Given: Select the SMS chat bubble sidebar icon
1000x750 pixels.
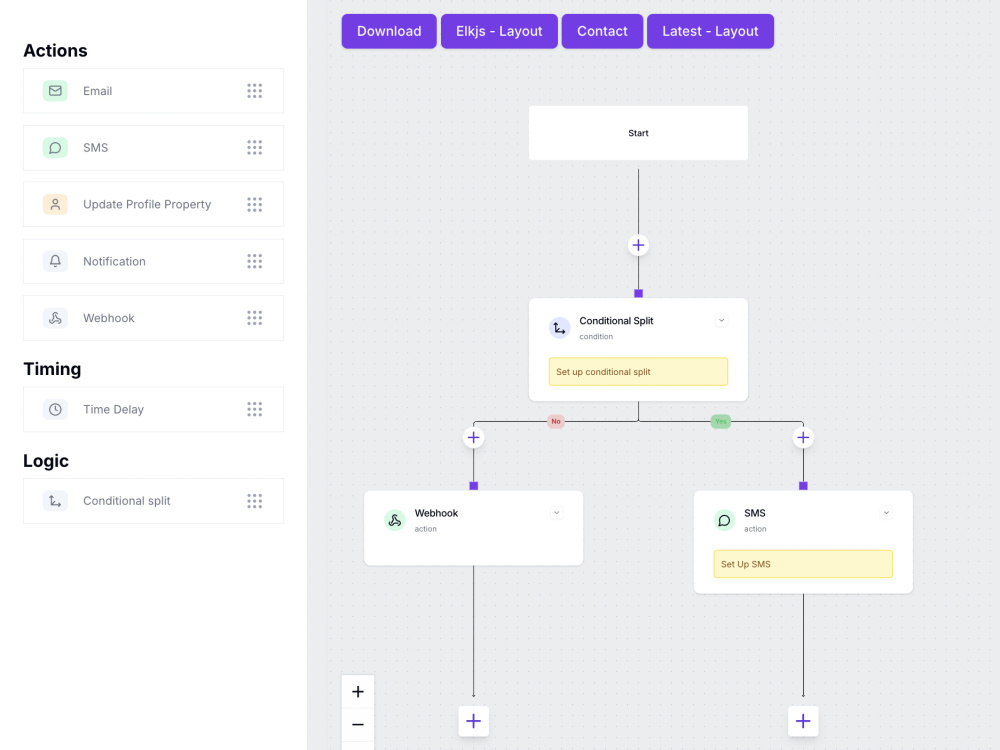Looking at the screenshot, I should point(55,147).
